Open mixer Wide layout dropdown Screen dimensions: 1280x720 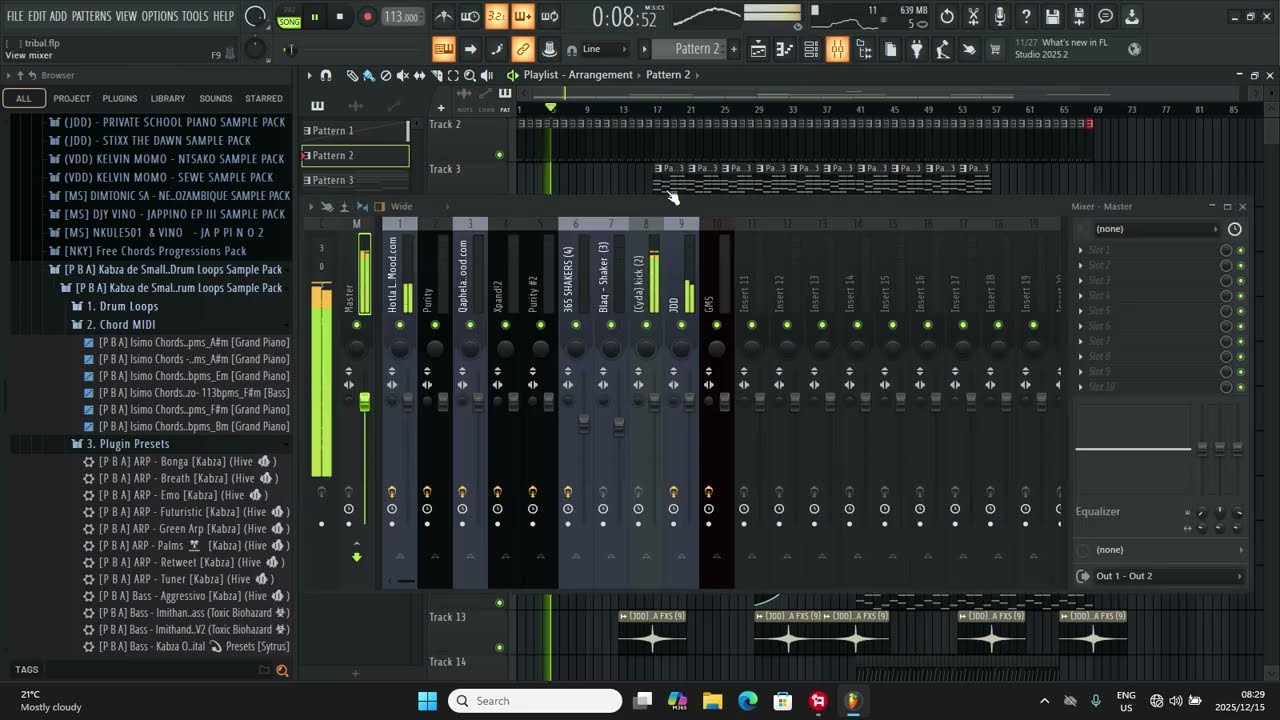[401, 207]
